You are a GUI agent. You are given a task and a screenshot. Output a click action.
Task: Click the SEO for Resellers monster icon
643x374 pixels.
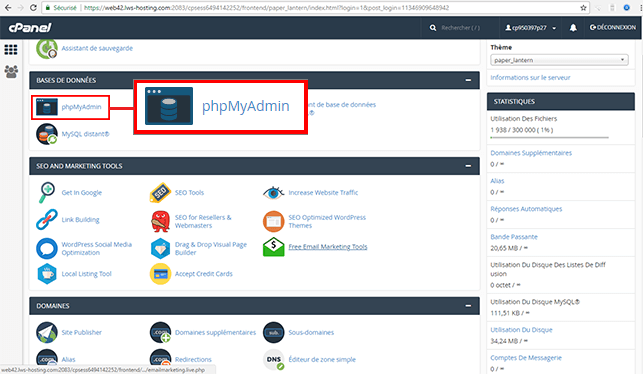pos(160,221)
